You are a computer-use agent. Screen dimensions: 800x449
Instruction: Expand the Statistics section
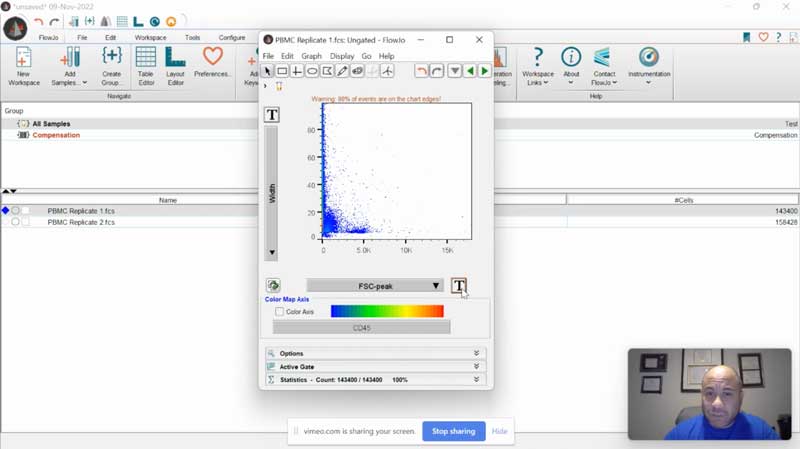coord(376,380)
